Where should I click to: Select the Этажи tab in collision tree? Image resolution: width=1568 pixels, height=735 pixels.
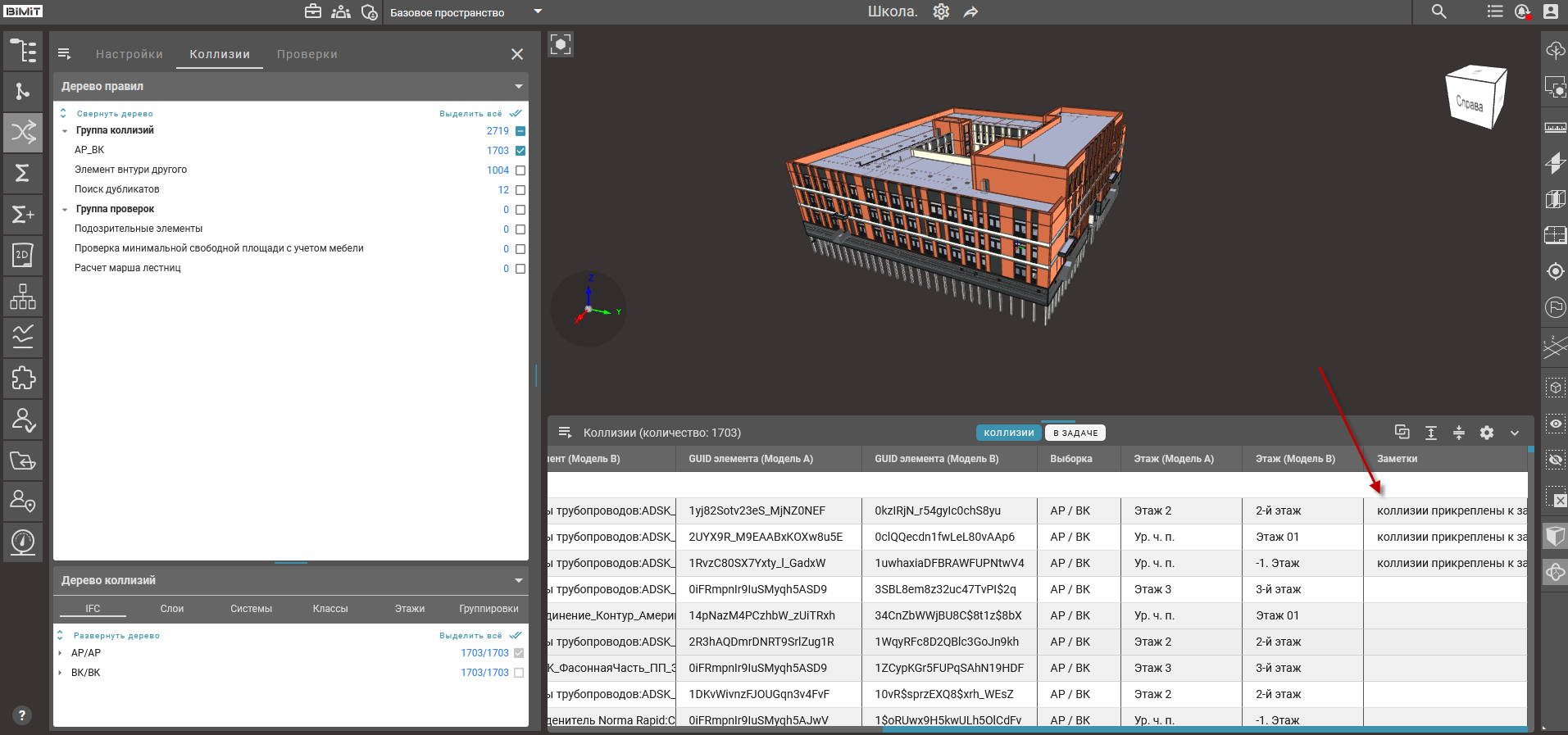409,609
